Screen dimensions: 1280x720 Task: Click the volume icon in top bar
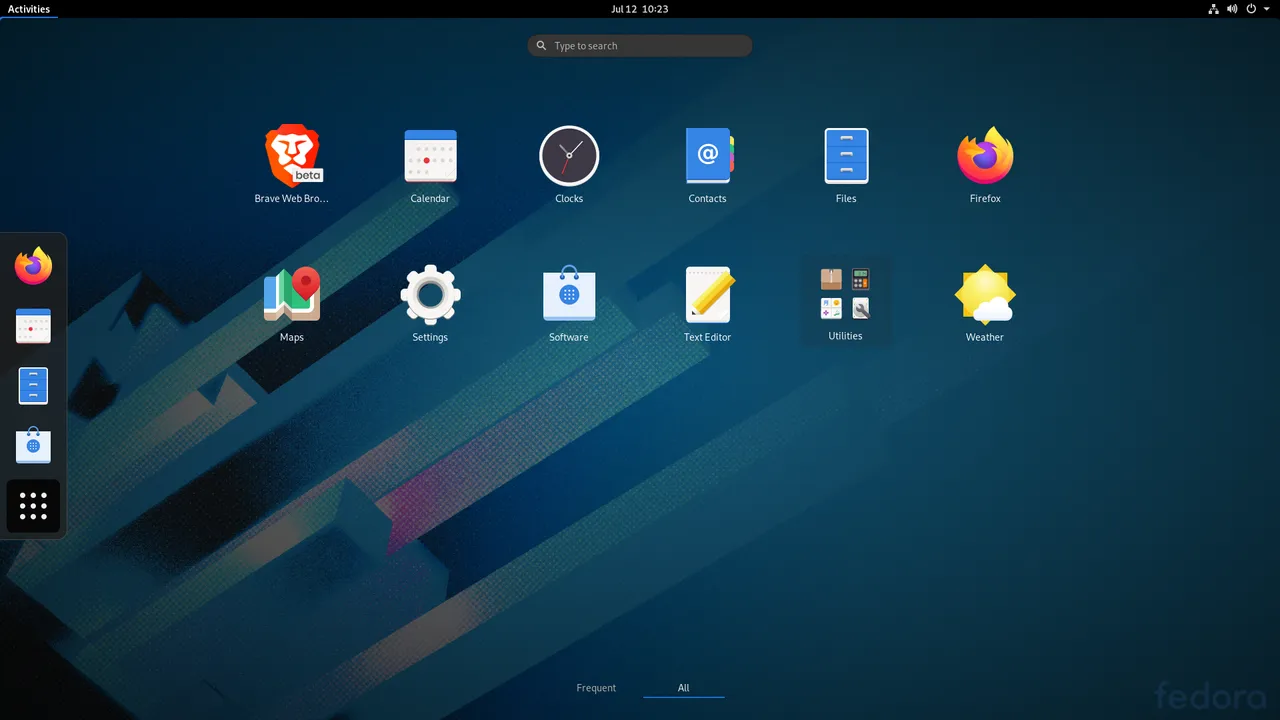tap(1233, 9)
